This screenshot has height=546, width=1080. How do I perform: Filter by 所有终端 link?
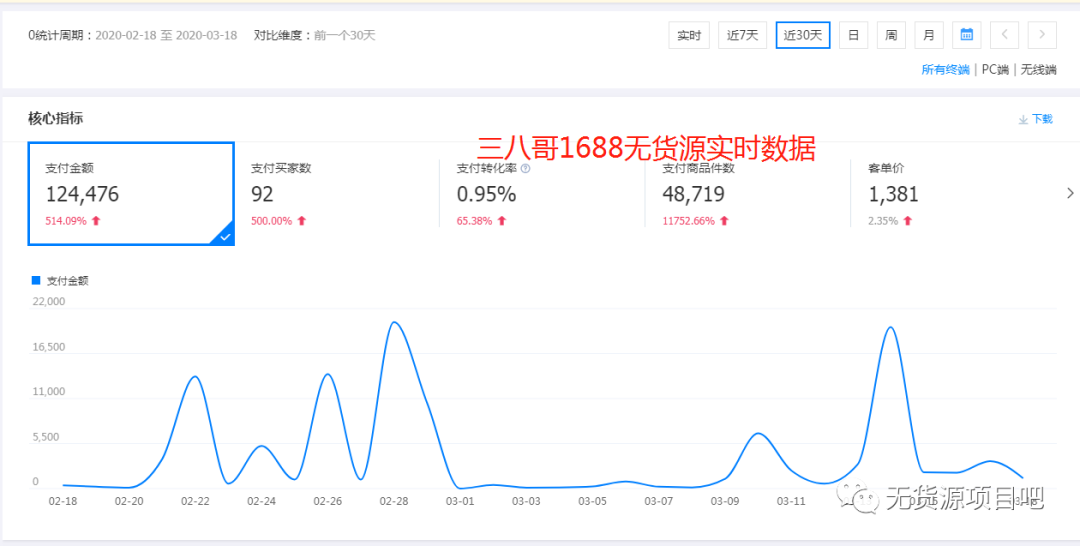[x=945, y=70]
